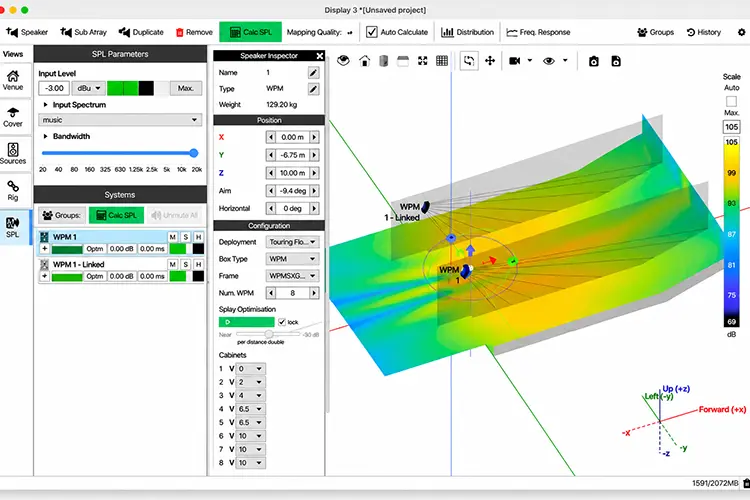Screen dimensions: 750x500
Task: Switch to the Rig view
Action: [13, 190]
